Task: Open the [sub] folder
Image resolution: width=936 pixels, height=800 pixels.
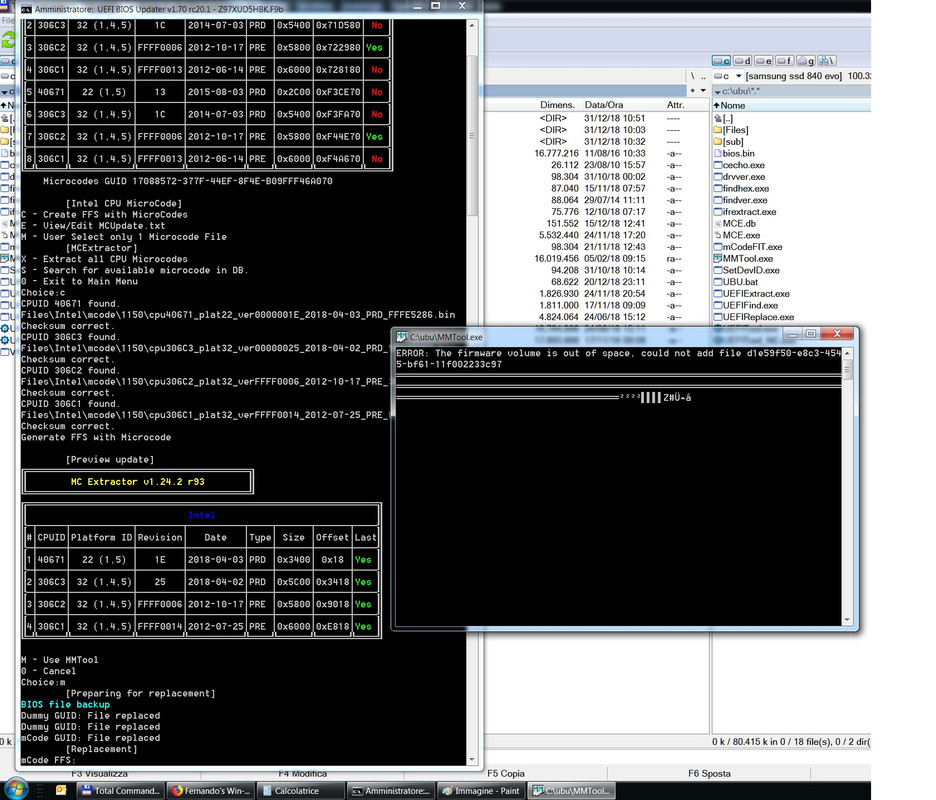Action: click(729, 141)
